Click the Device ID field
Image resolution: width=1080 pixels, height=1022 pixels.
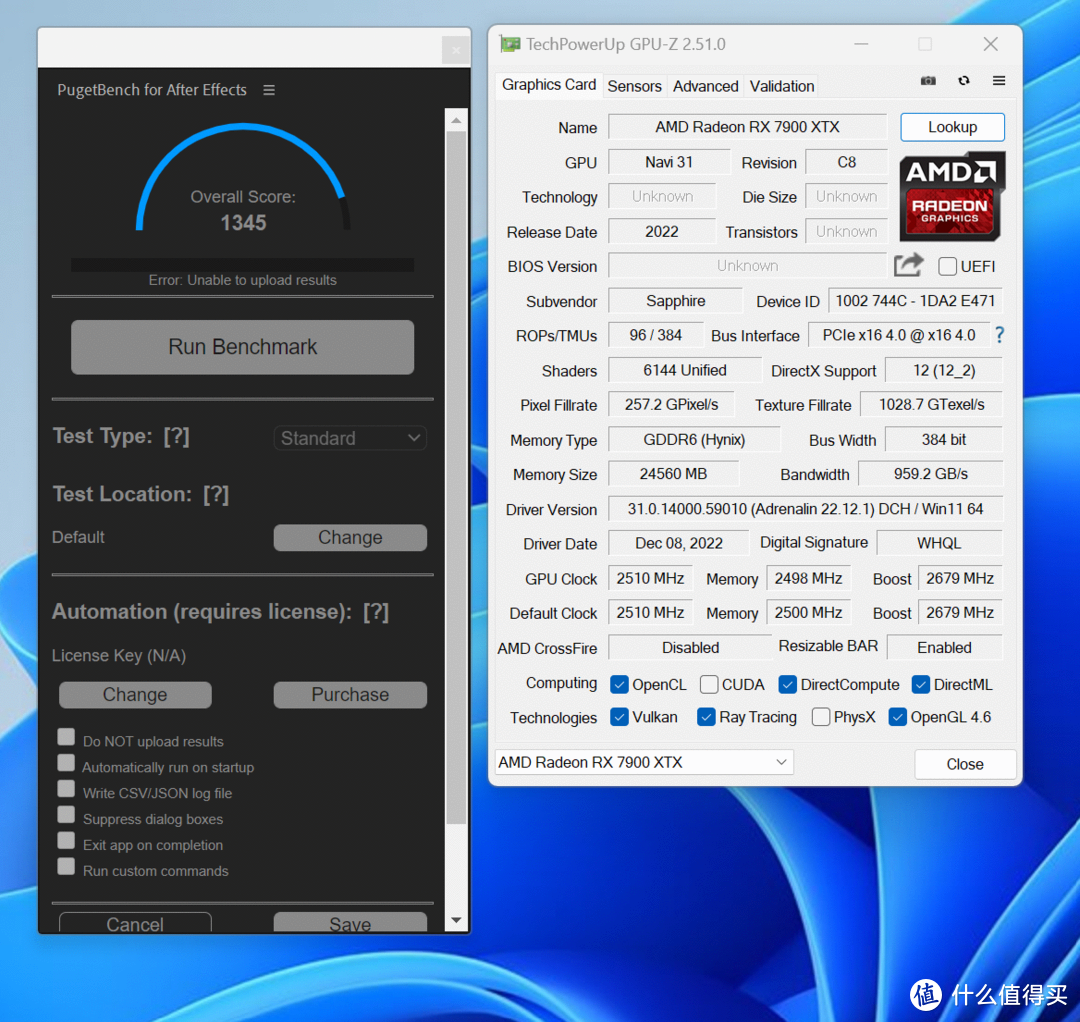coord(915,301)
